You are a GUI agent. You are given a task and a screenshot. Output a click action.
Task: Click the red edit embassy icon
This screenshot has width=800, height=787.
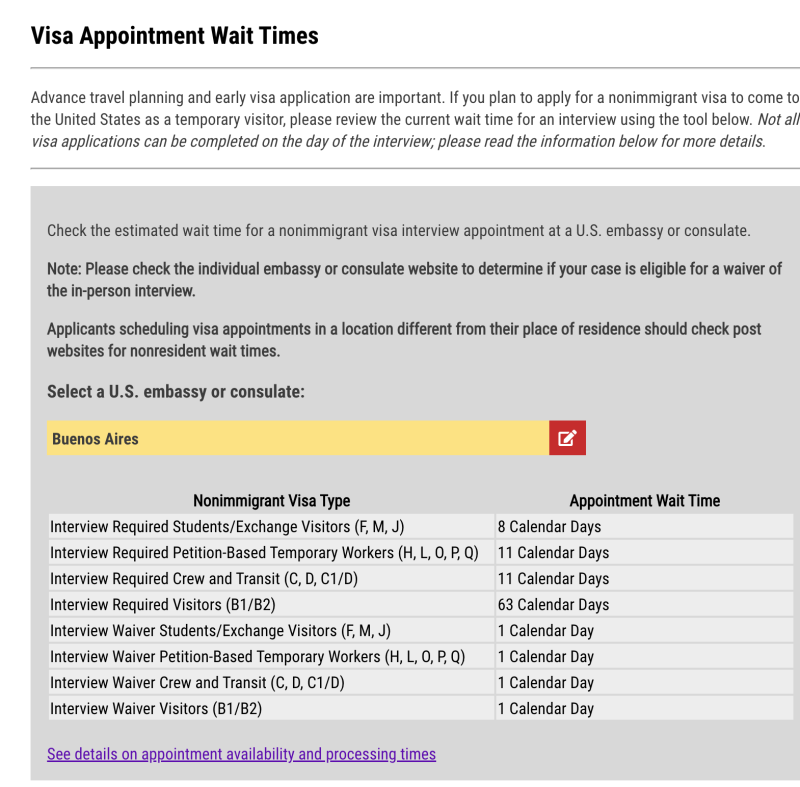click(567, 438)
